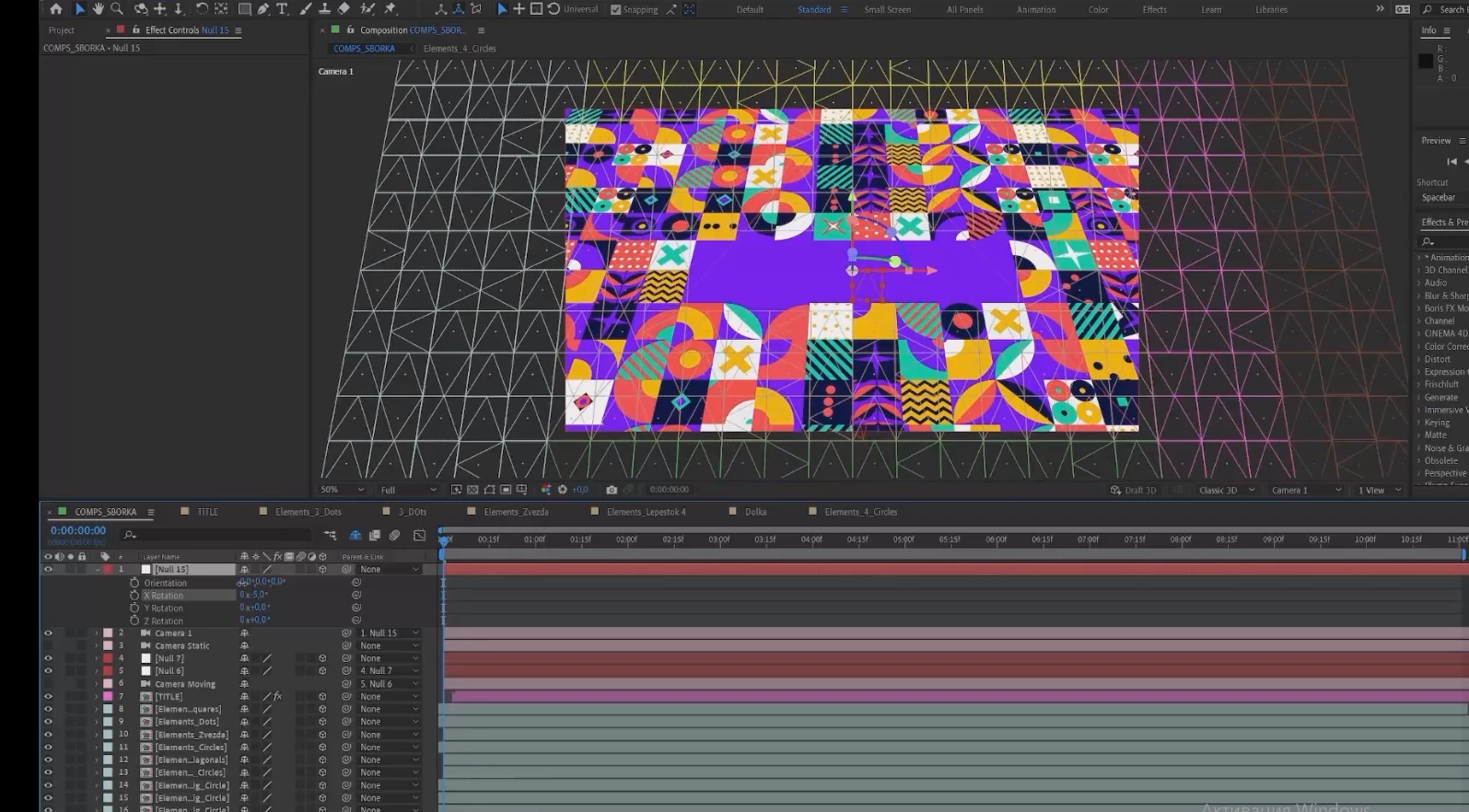Click the current timecode 0:00:00:00
Viewport: 1469px width, 812px height.
pyautogui.click(x=78, y=530)
